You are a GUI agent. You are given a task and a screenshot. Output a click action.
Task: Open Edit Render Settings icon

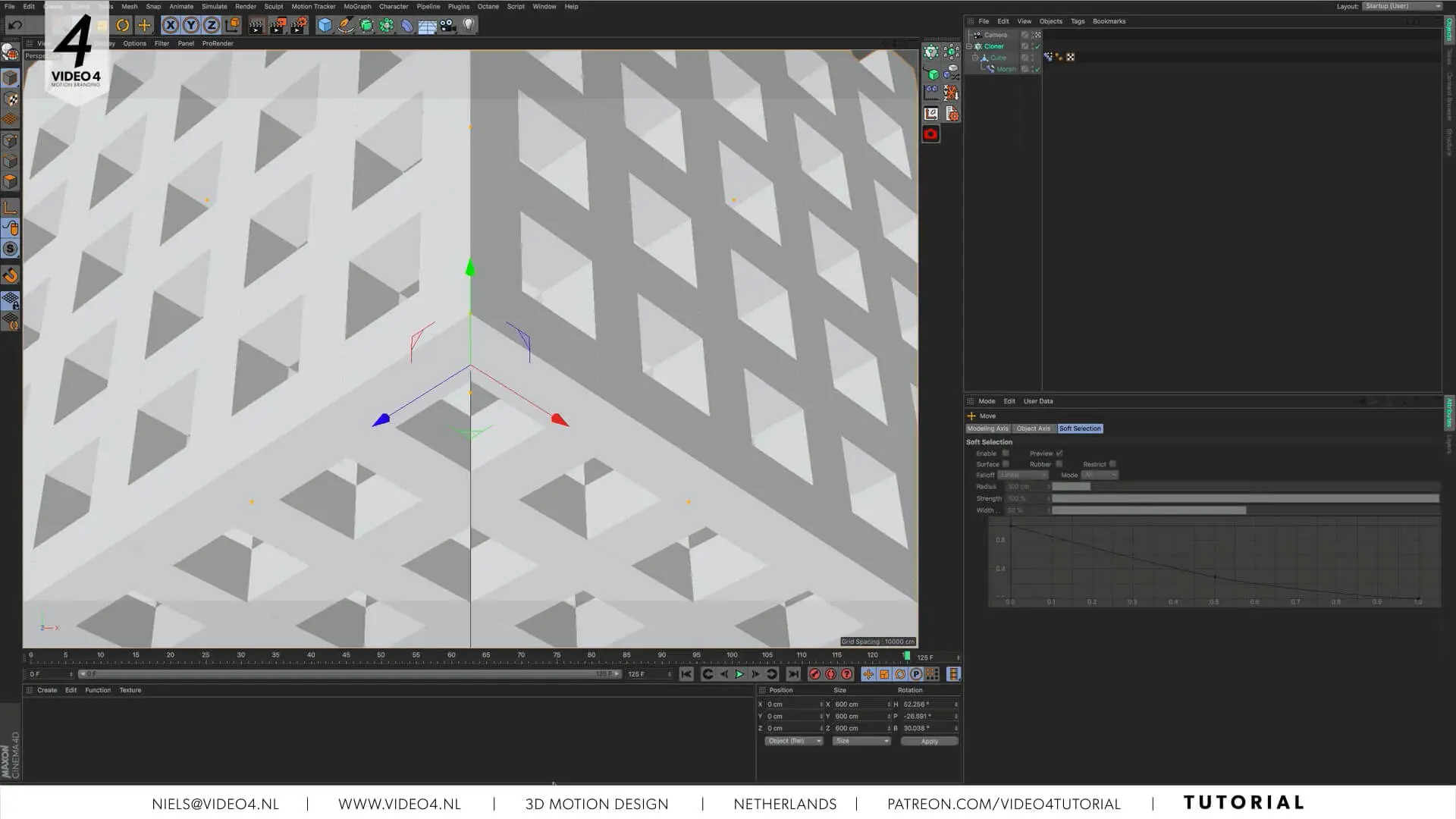click(299, 25)
